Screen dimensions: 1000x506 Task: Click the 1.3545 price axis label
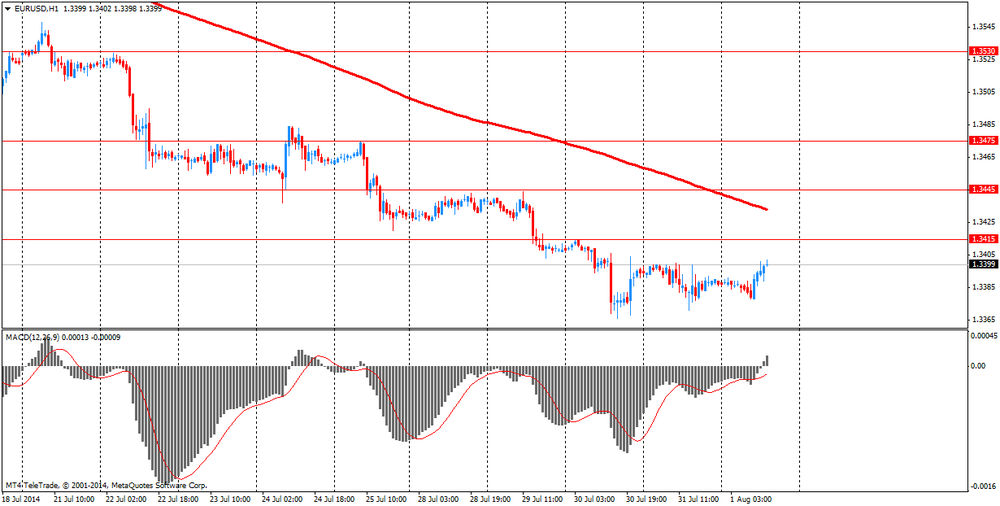point(983,27)
